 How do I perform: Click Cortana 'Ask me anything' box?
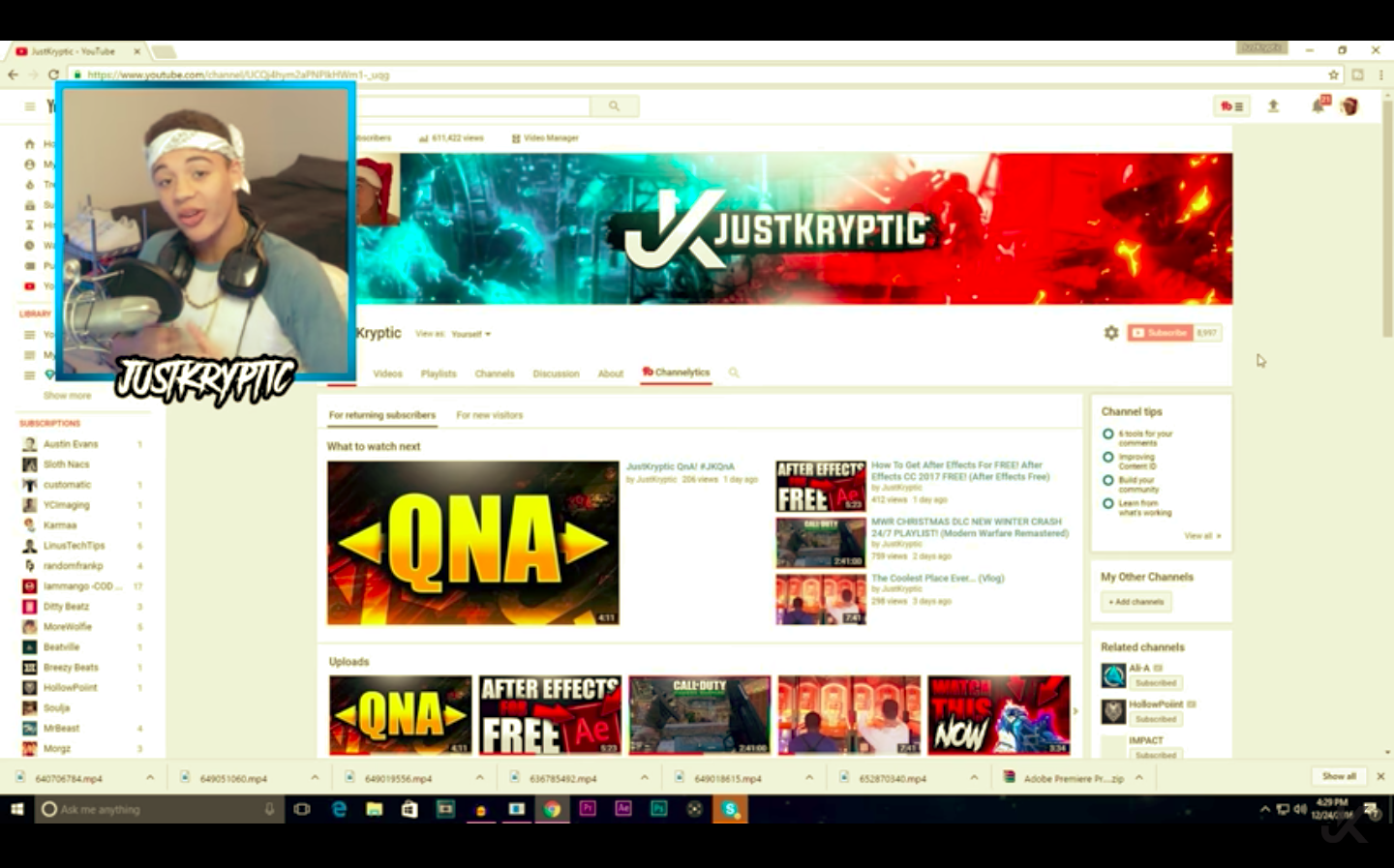(x=161, y=809)
